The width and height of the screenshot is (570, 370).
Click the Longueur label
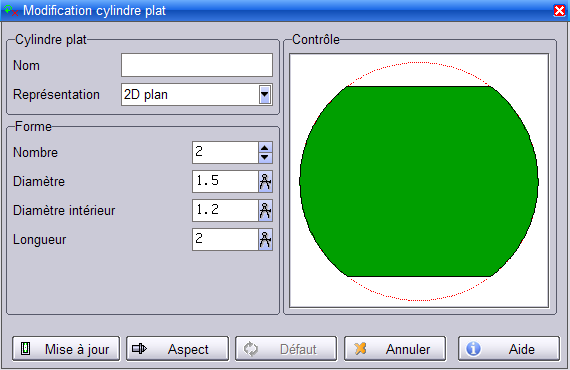pos(40,240)
